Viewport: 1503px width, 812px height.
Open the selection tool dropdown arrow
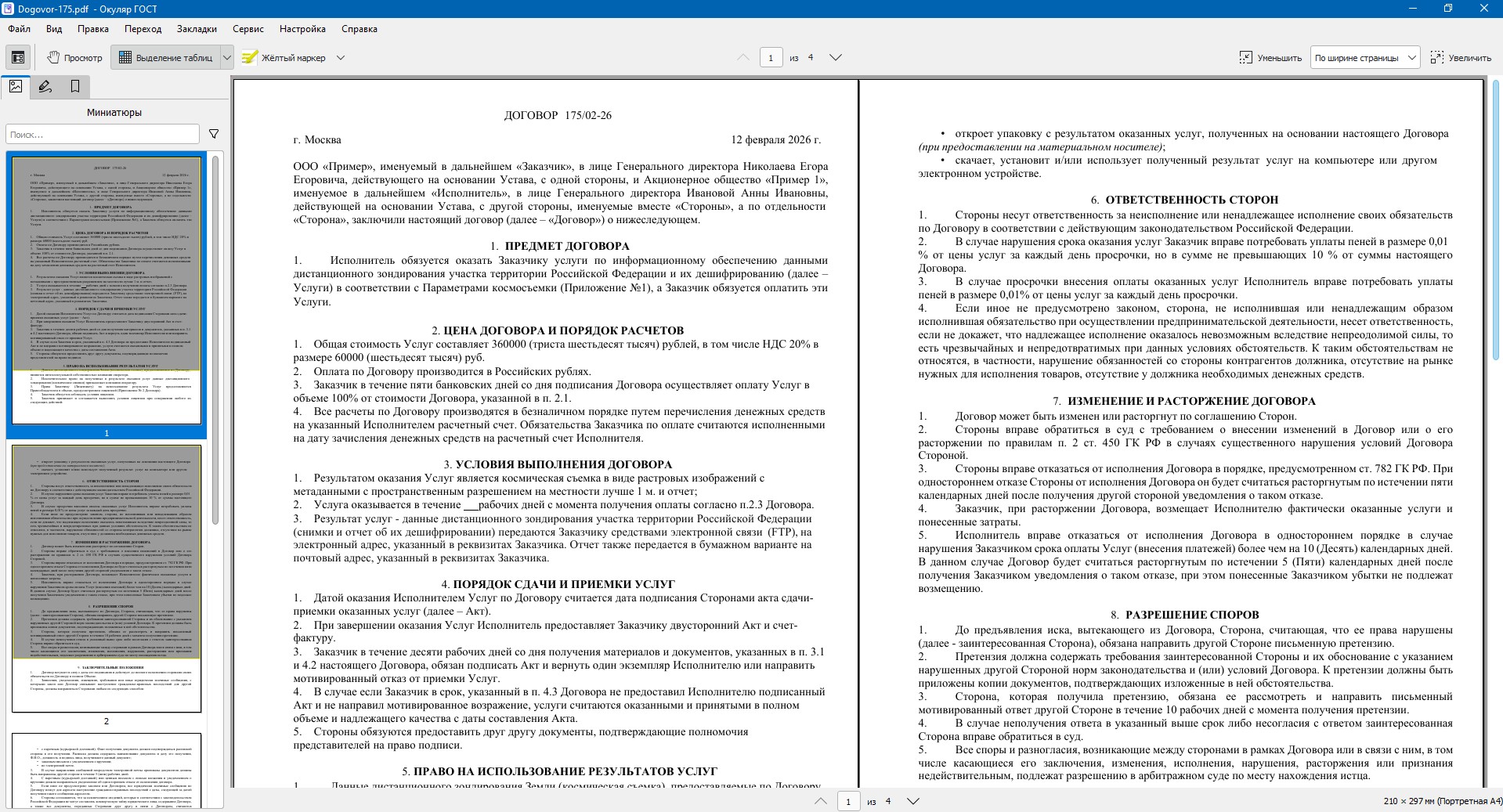pos(227,57)
